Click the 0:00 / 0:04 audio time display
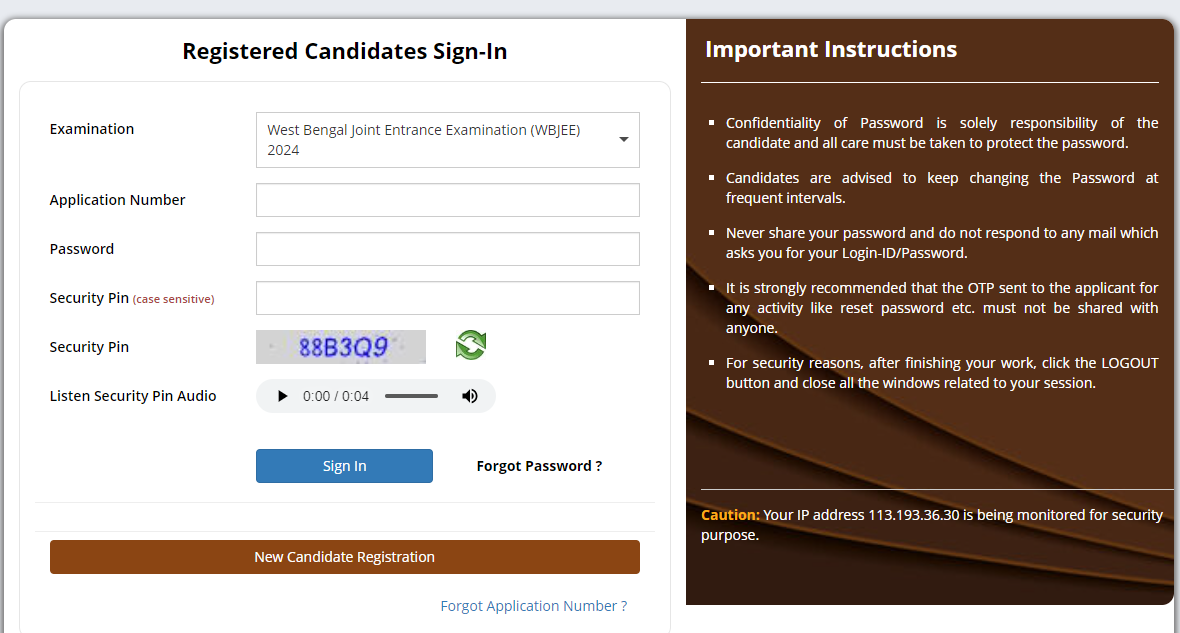The image size is (1180, 633). tap(336, 396)
